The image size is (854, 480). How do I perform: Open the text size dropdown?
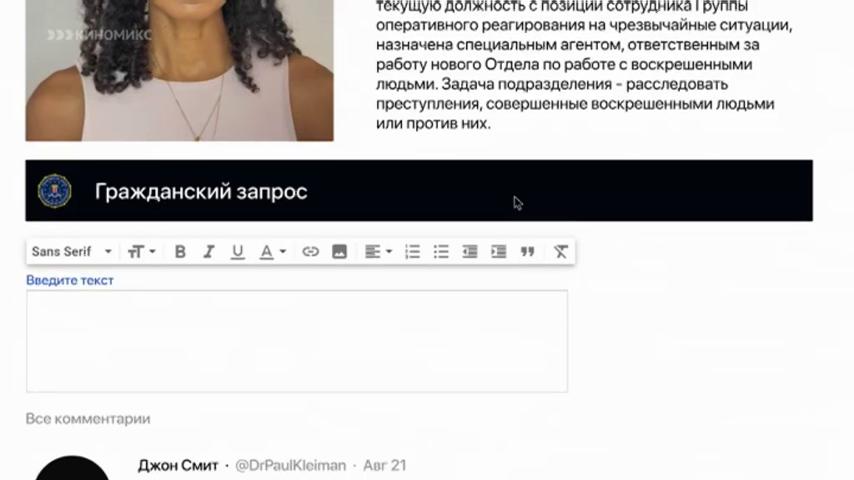pyautogui.click(x=141, y=252)
